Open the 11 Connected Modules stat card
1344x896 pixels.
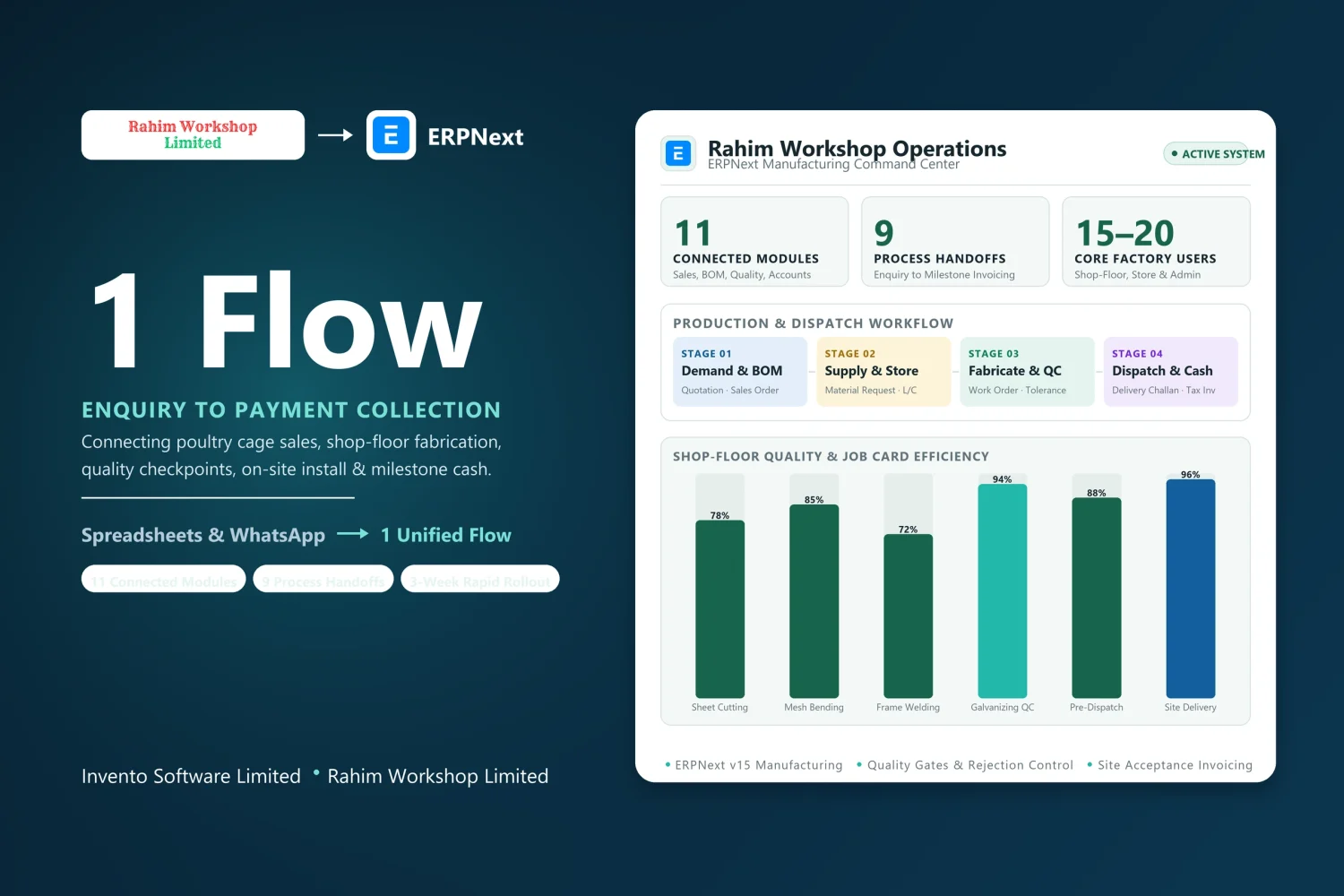coord(754,242)
